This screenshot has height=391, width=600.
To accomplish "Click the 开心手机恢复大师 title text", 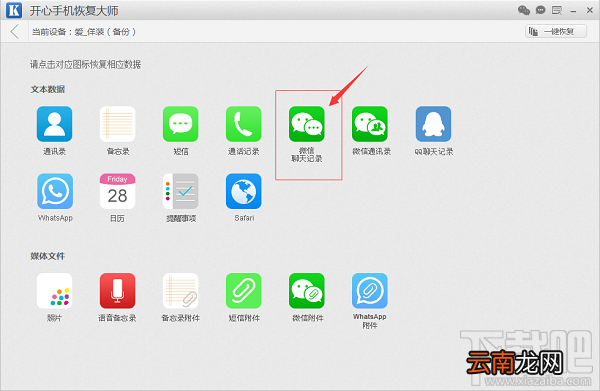I will click(x=74, y=11).
